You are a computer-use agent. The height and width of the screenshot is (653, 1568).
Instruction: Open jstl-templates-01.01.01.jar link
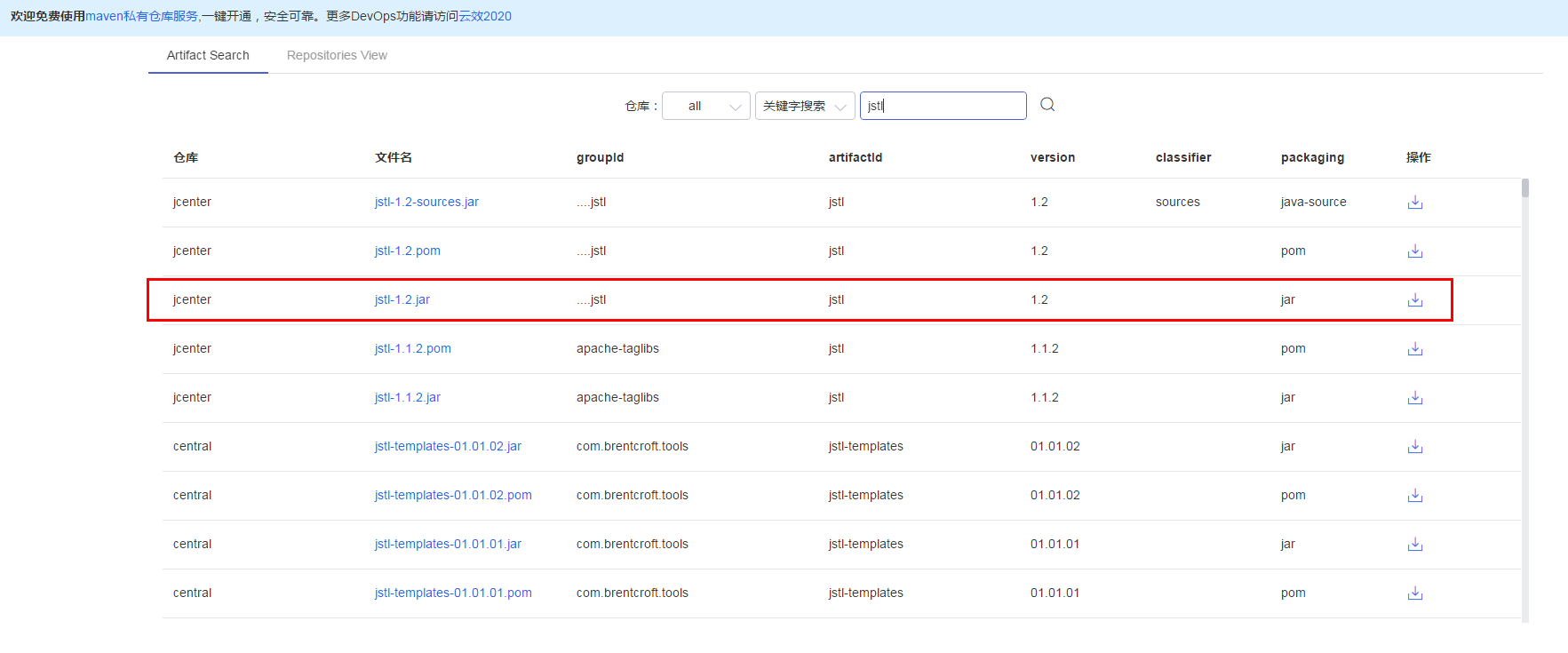click(x=448, y=544)
